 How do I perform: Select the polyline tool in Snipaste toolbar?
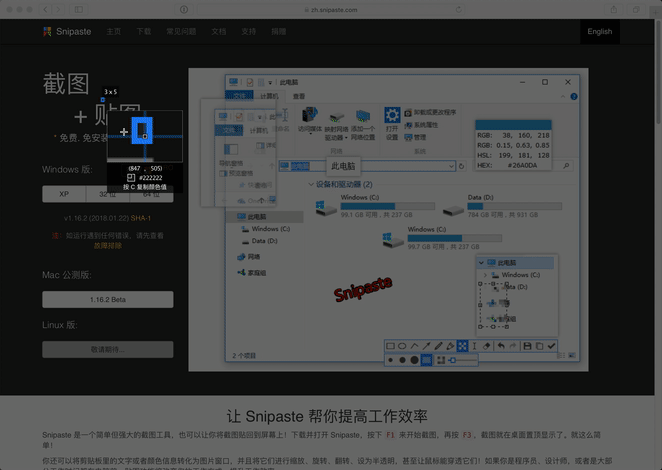pyautogui.click(x=415, y=346)
